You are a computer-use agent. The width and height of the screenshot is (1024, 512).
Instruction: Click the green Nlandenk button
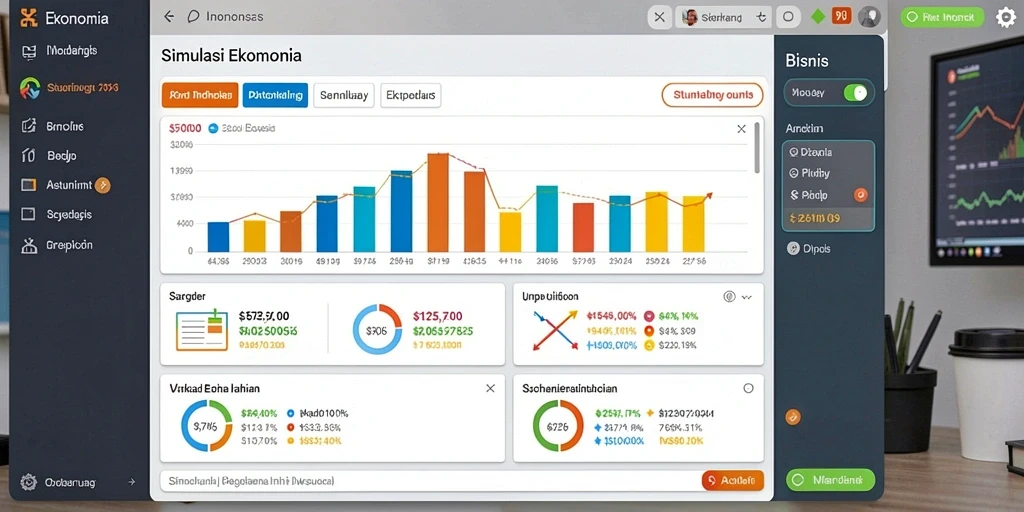(831, 480)
